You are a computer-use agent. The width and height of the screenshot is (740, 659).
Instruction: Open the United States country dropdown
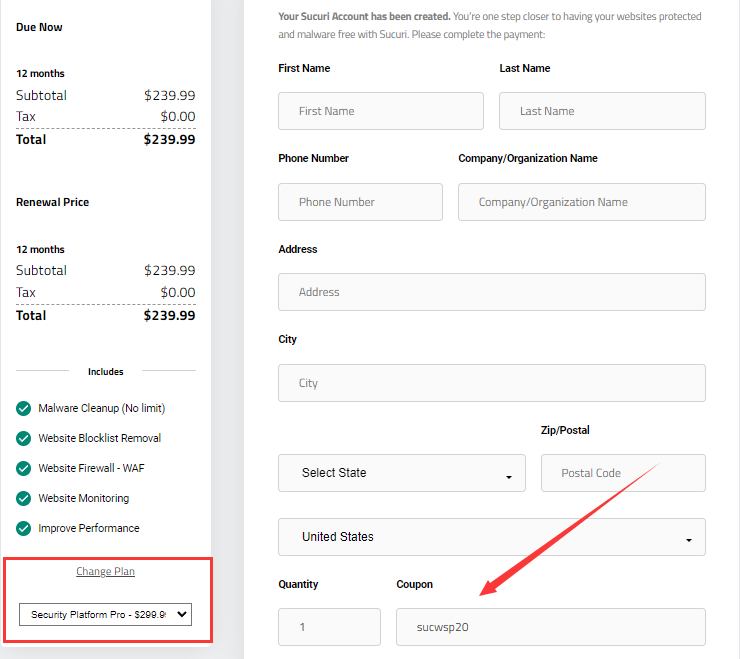[x=491, y=537]
